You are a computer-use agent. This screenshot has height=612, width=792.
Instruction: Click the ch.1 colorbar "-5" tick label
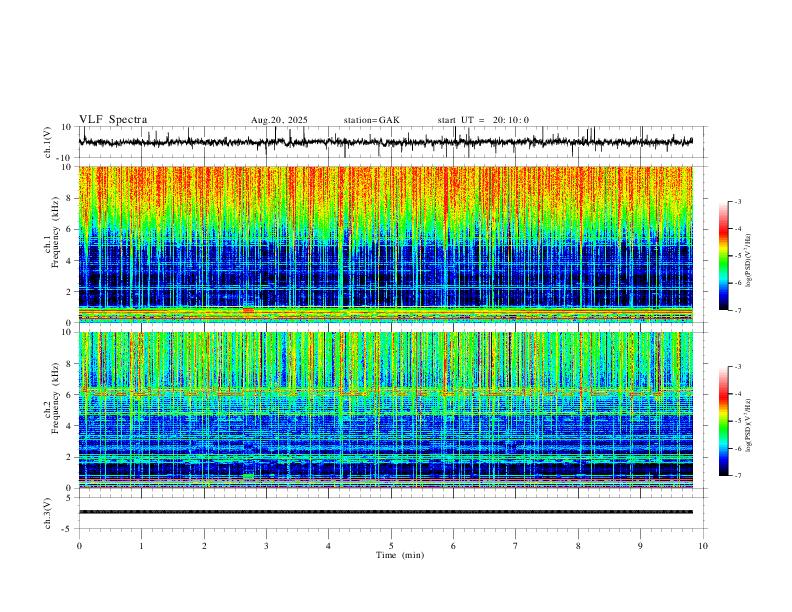click(x=738, y=256)
